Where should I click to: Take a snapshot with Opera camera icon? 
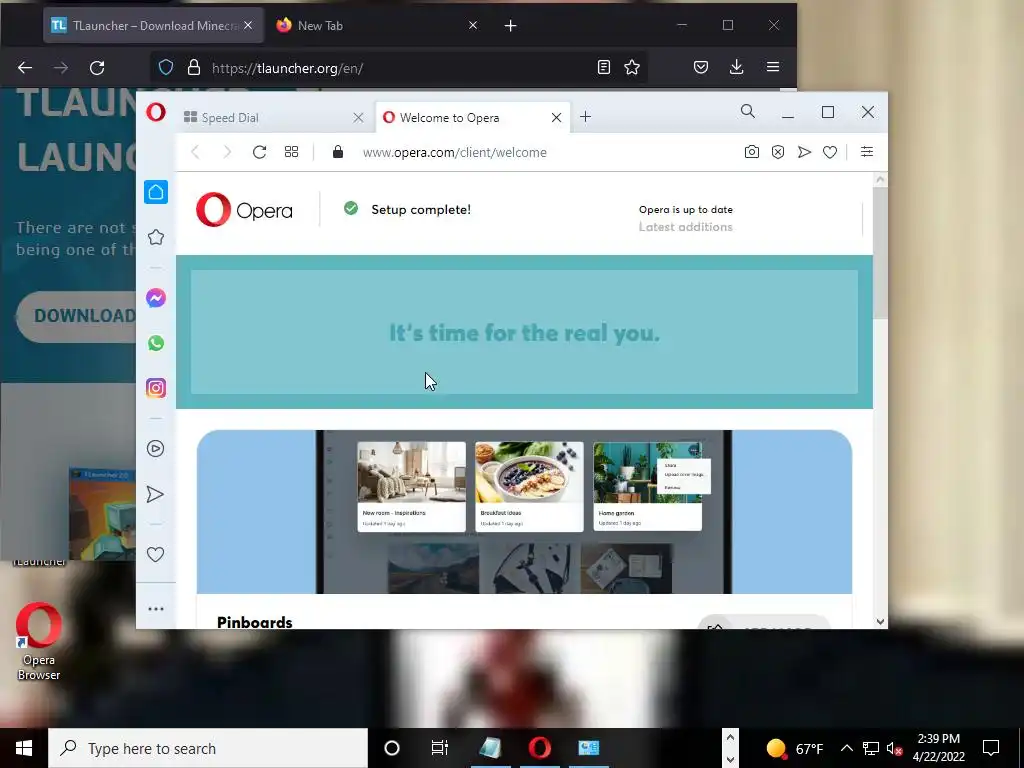click(752, 152)
